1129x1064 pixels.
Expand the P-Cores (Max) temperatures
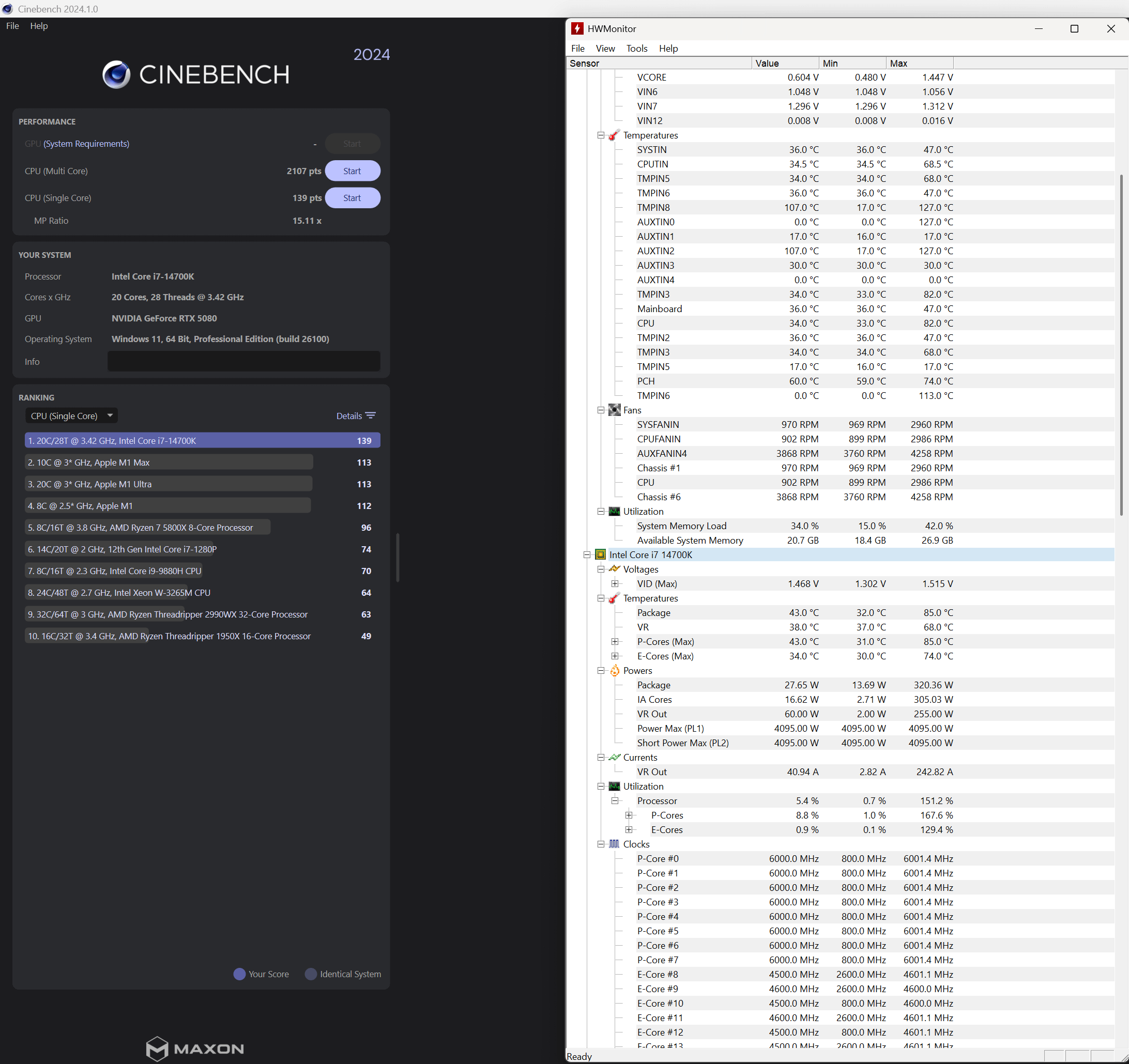tap(615, 642)
